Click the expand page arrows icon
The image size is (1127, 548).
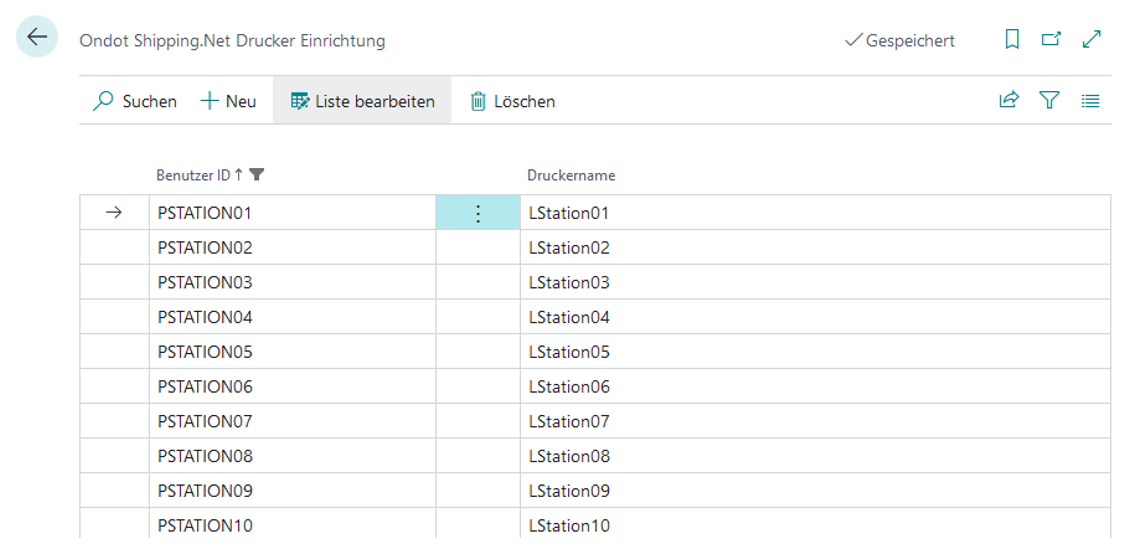pos(1091,40)
